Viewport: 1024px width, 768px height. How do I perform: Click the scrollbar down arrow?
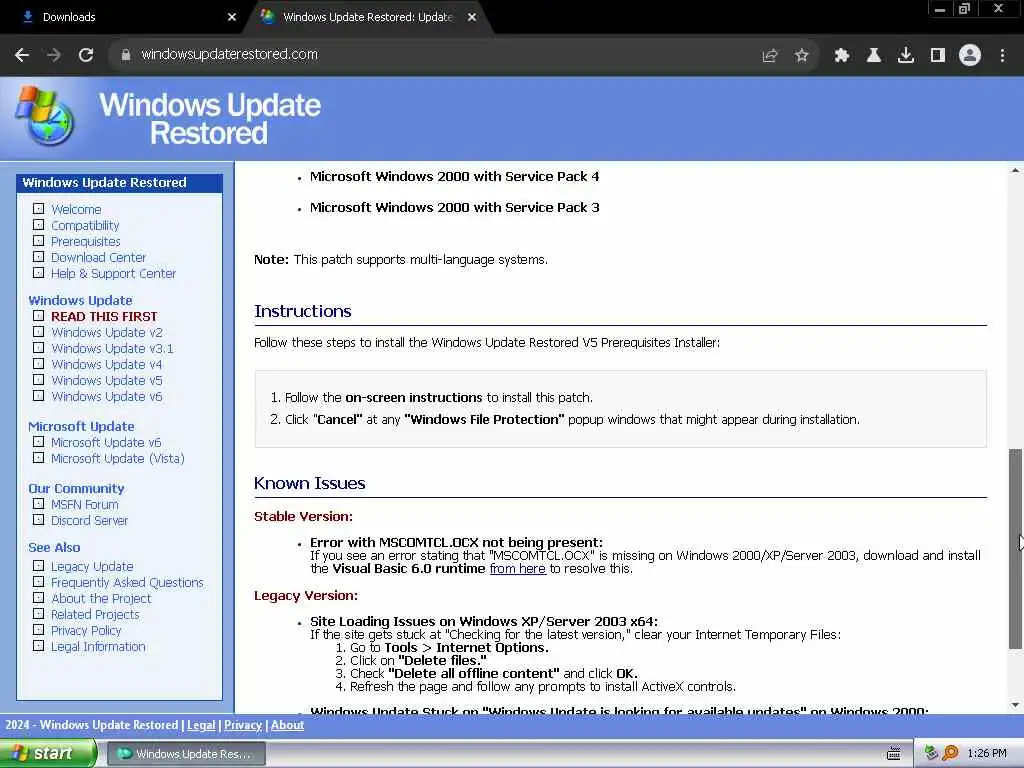point(1015,705)
